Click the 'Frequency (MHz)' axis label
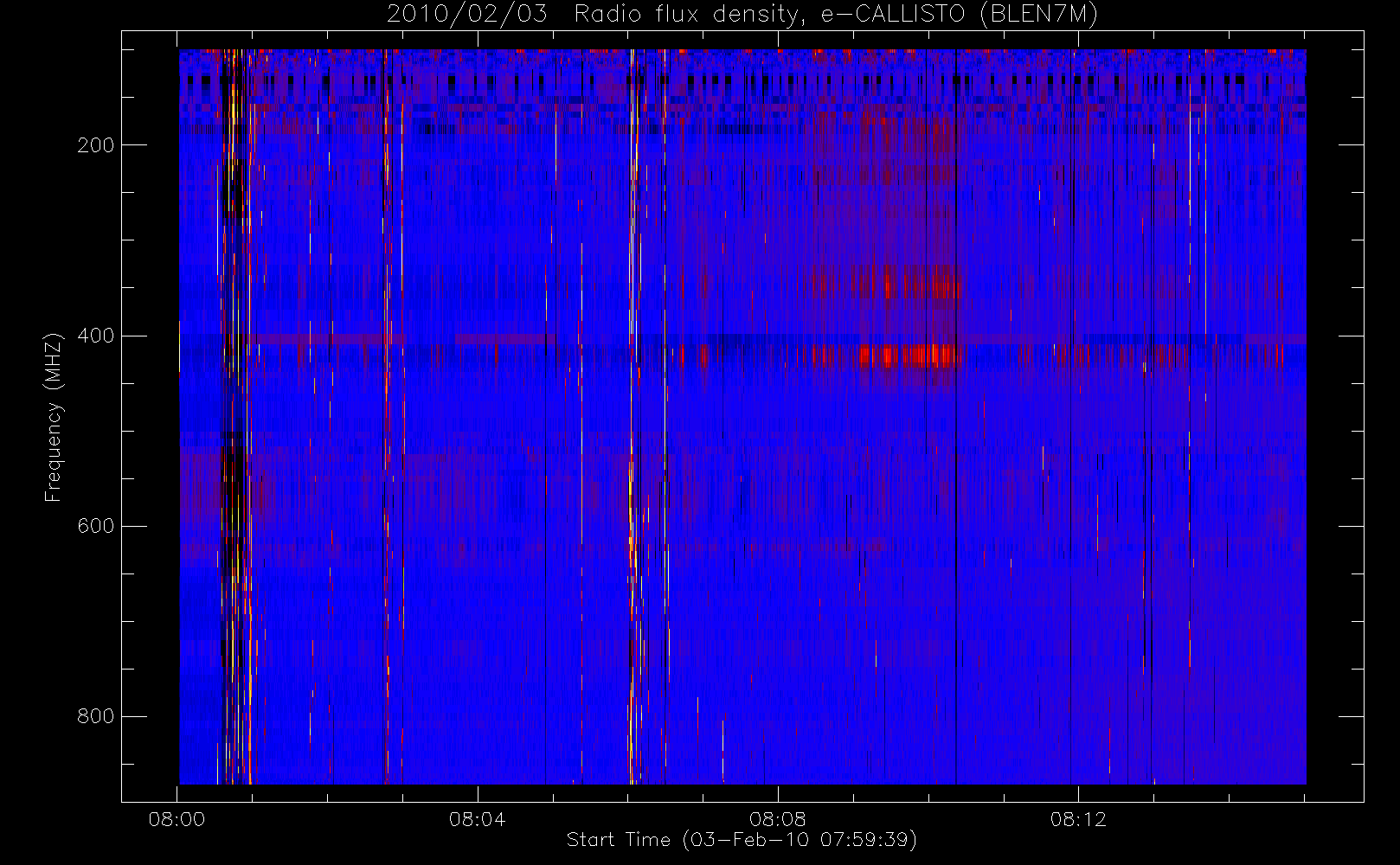This screenshot has height=865, width=1400. click(x=54, y=417)
